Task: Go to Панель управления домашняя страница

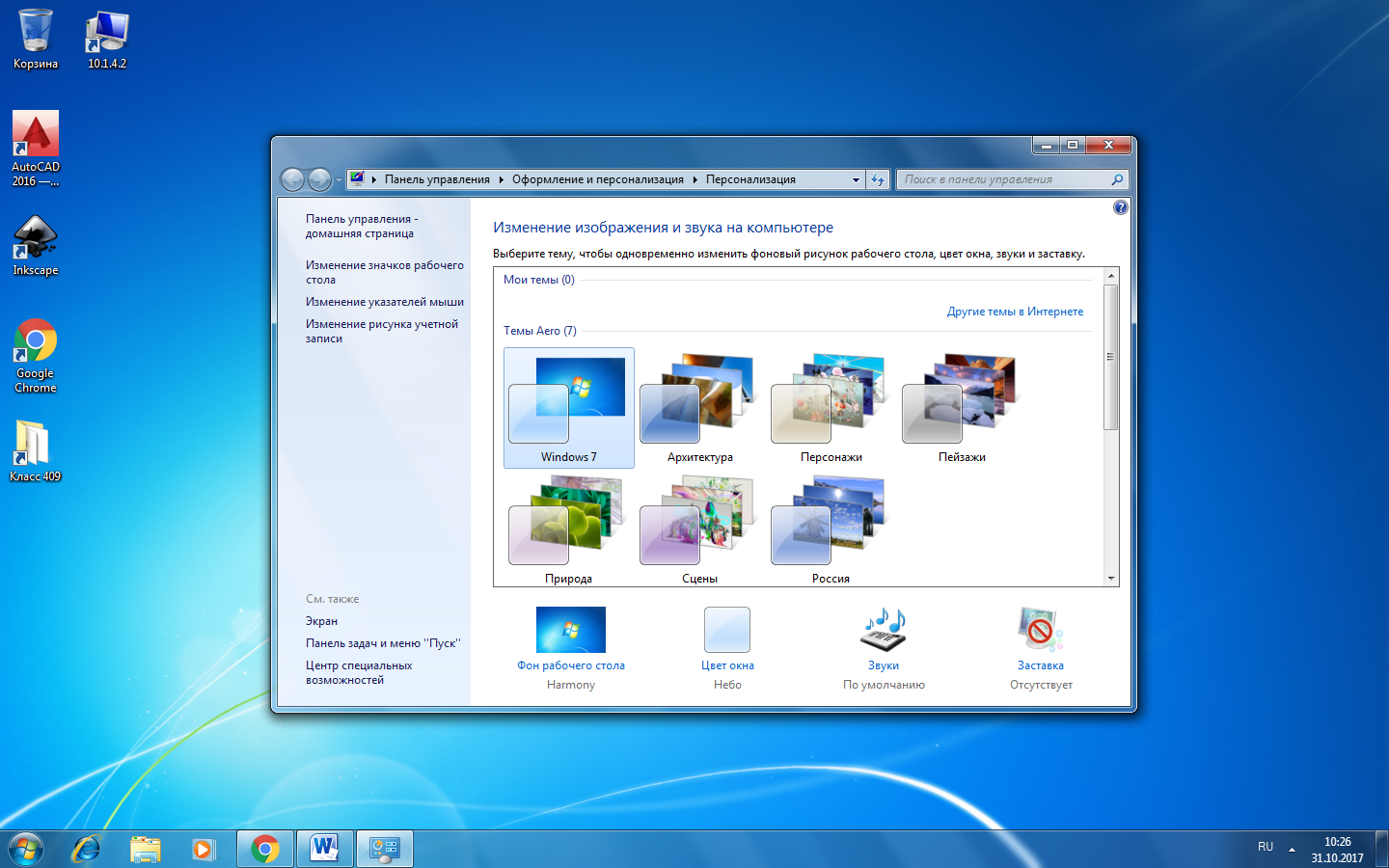Action: 362,227
